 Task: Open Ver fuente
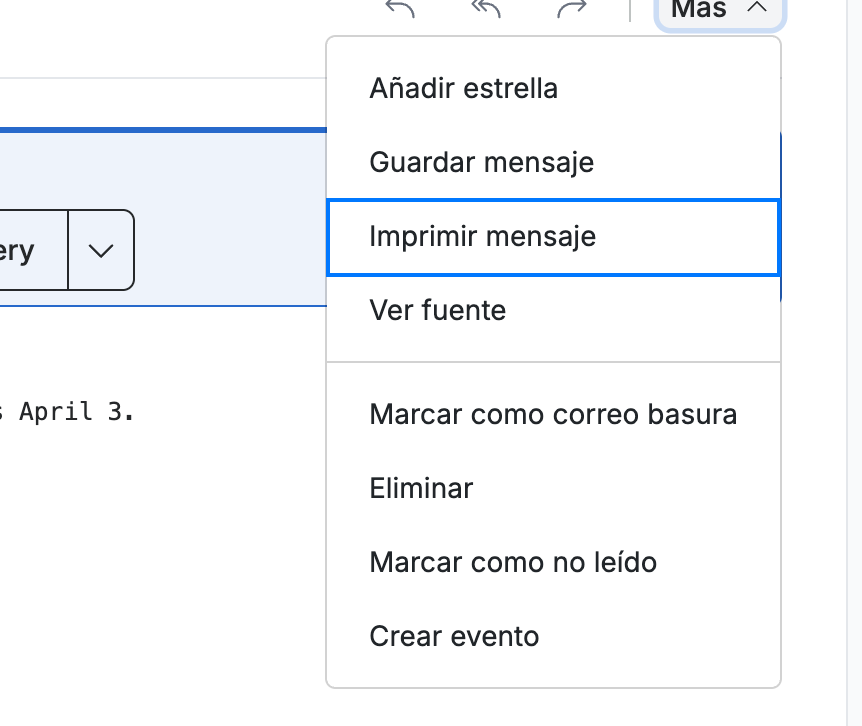[x=554, y=311]
